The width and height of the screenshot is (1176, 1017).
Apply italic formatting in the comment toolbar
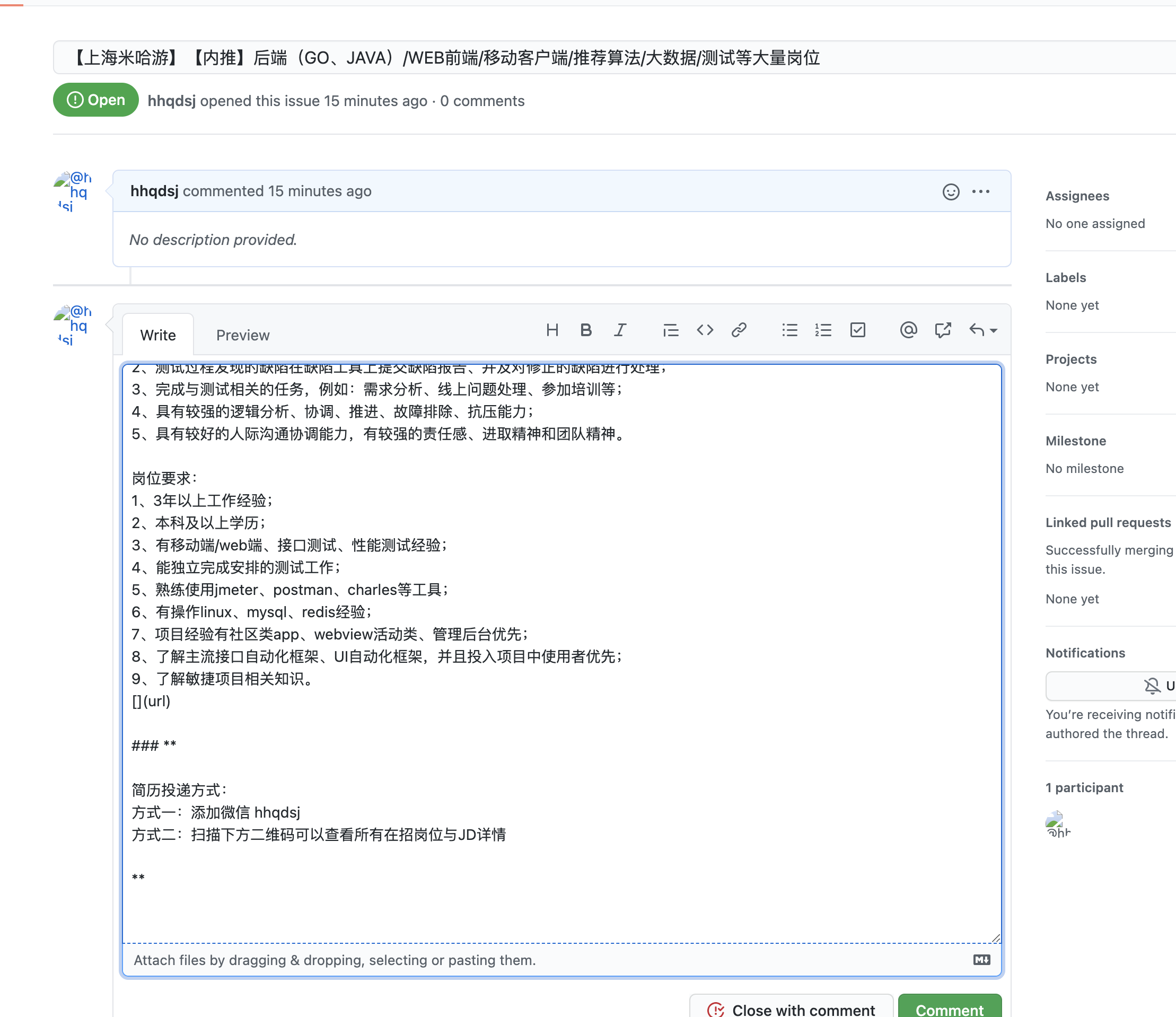tap(620, 330)
